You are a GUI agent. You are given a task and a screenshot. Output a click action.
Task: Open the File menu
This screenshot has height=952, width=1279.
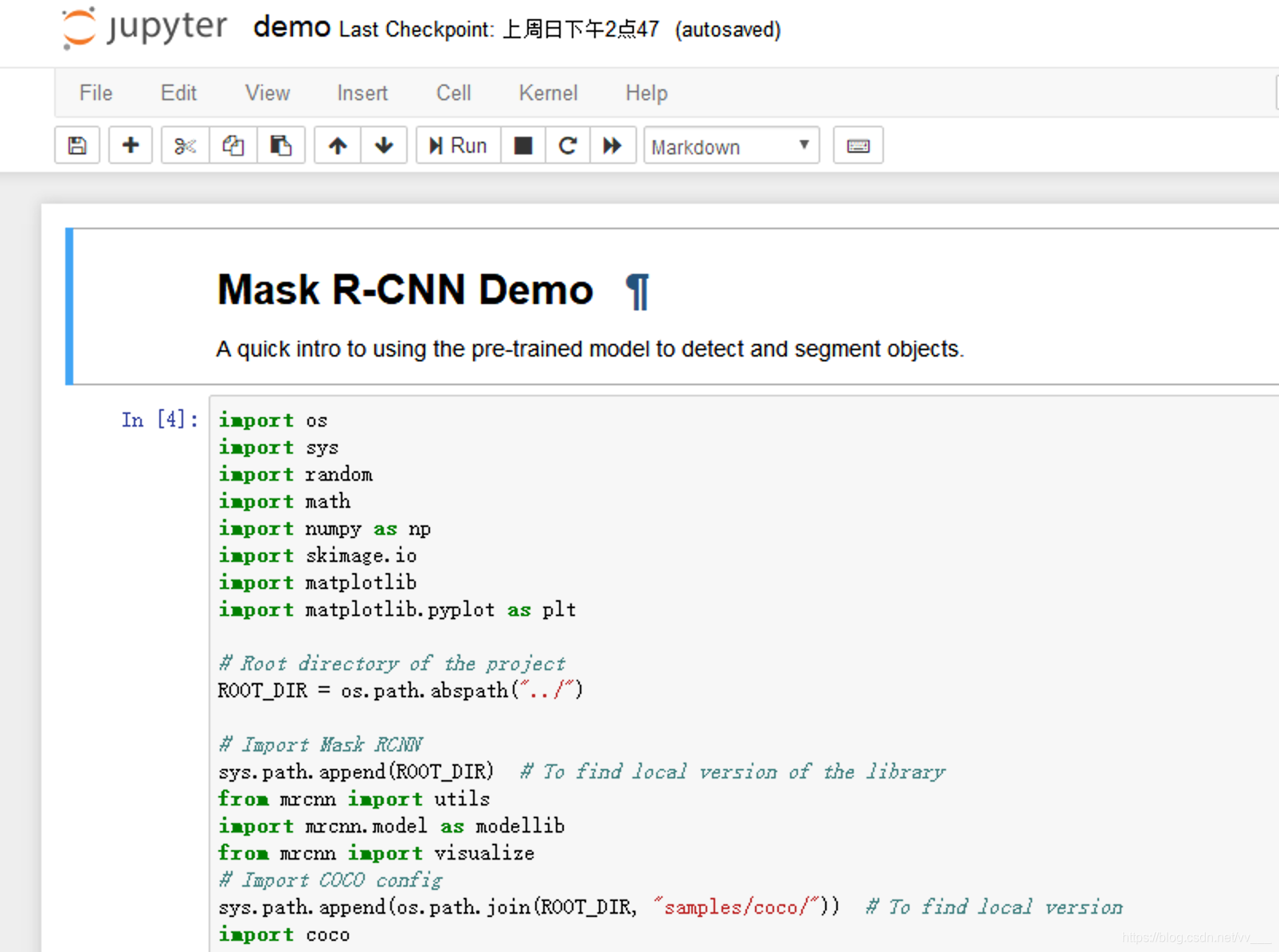pyautogui.click(x=96, y=93)
